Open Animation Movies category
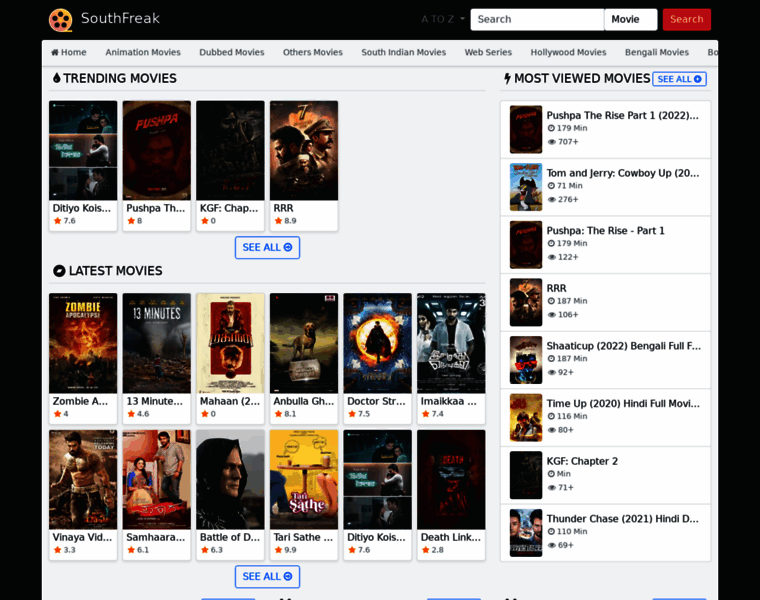The width and height of the screenshot is (760, 600). point(143,52)
